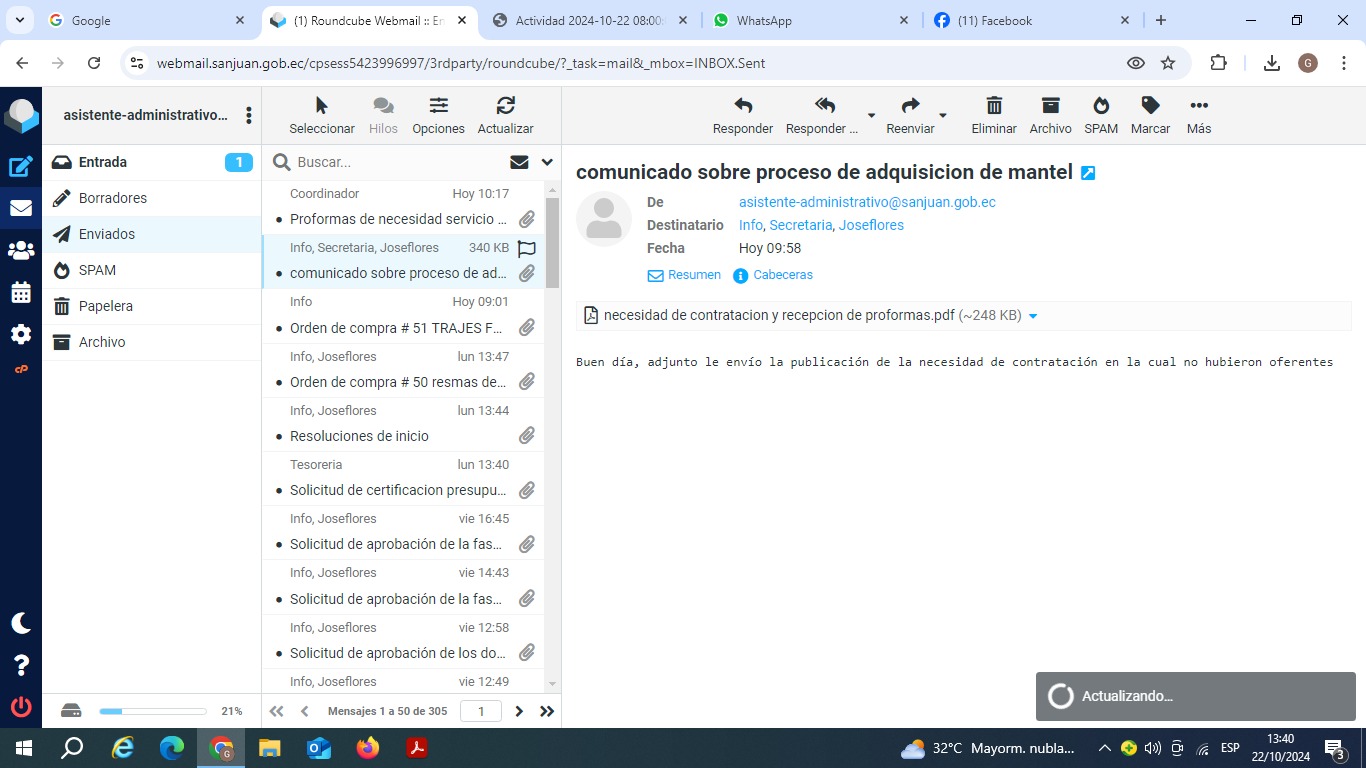Viewport: 1366px width, 768px height.
Task: Expand the search options chevron
Action: tap(547, 162)
